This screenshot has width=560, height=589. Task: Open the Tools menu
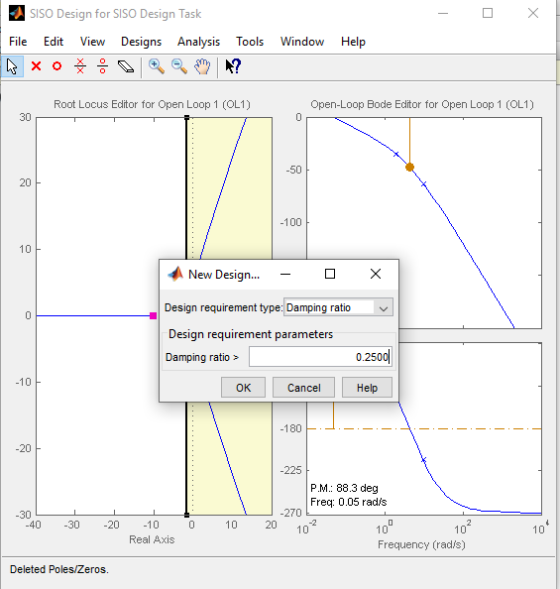pos(250,42)
